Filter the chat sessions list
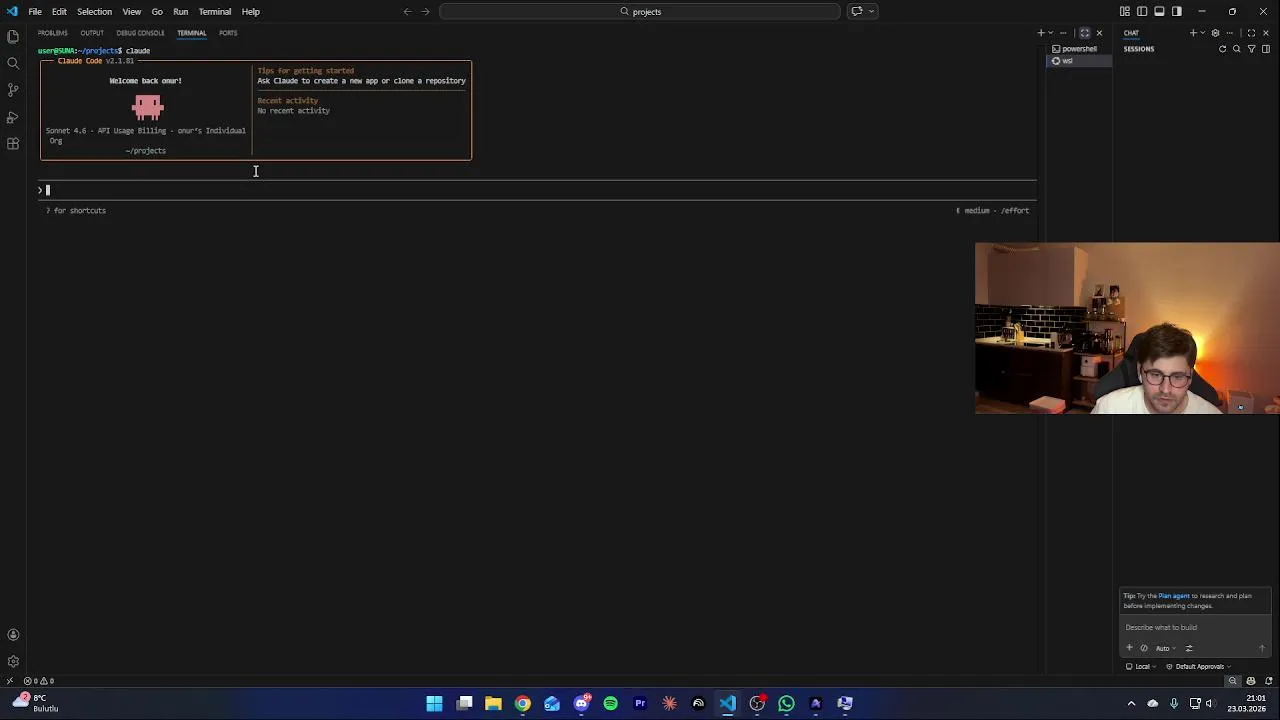 (1251, 49)
